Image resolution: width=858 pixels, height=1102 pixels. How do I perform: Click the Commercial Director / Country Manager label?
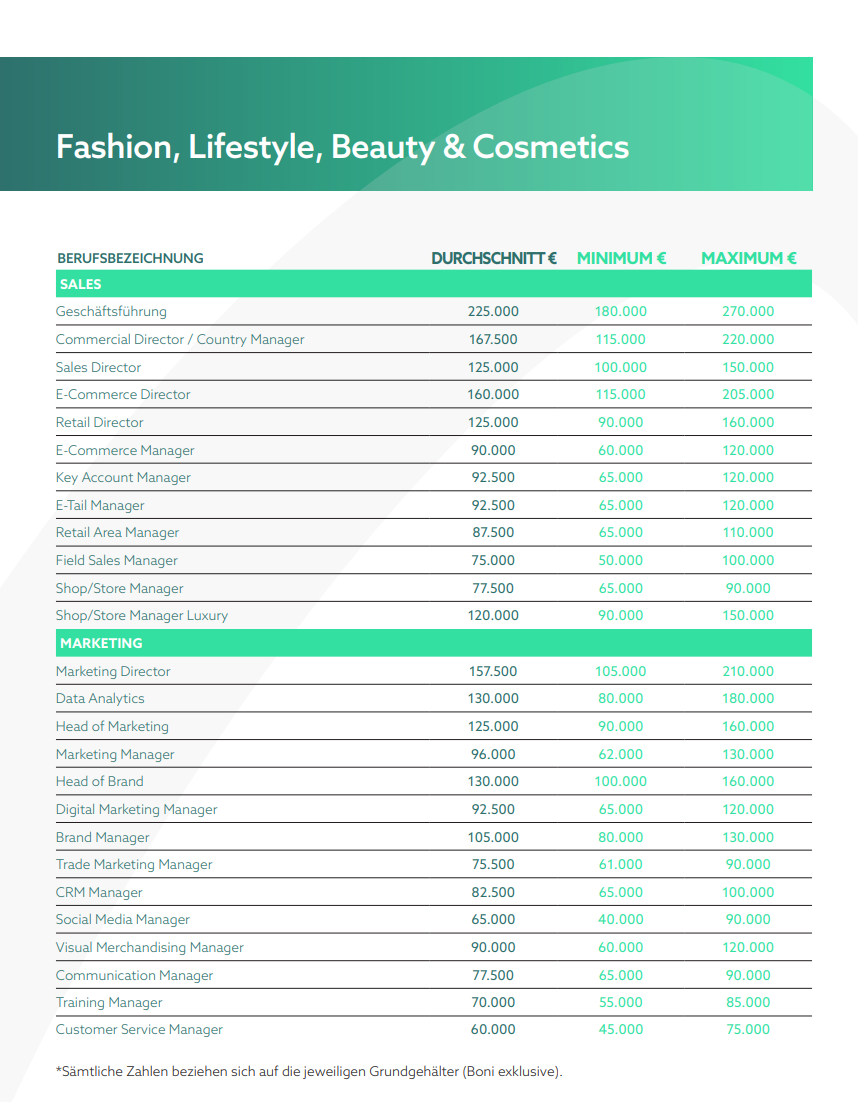pyautogui.click(x=180, y=339)
